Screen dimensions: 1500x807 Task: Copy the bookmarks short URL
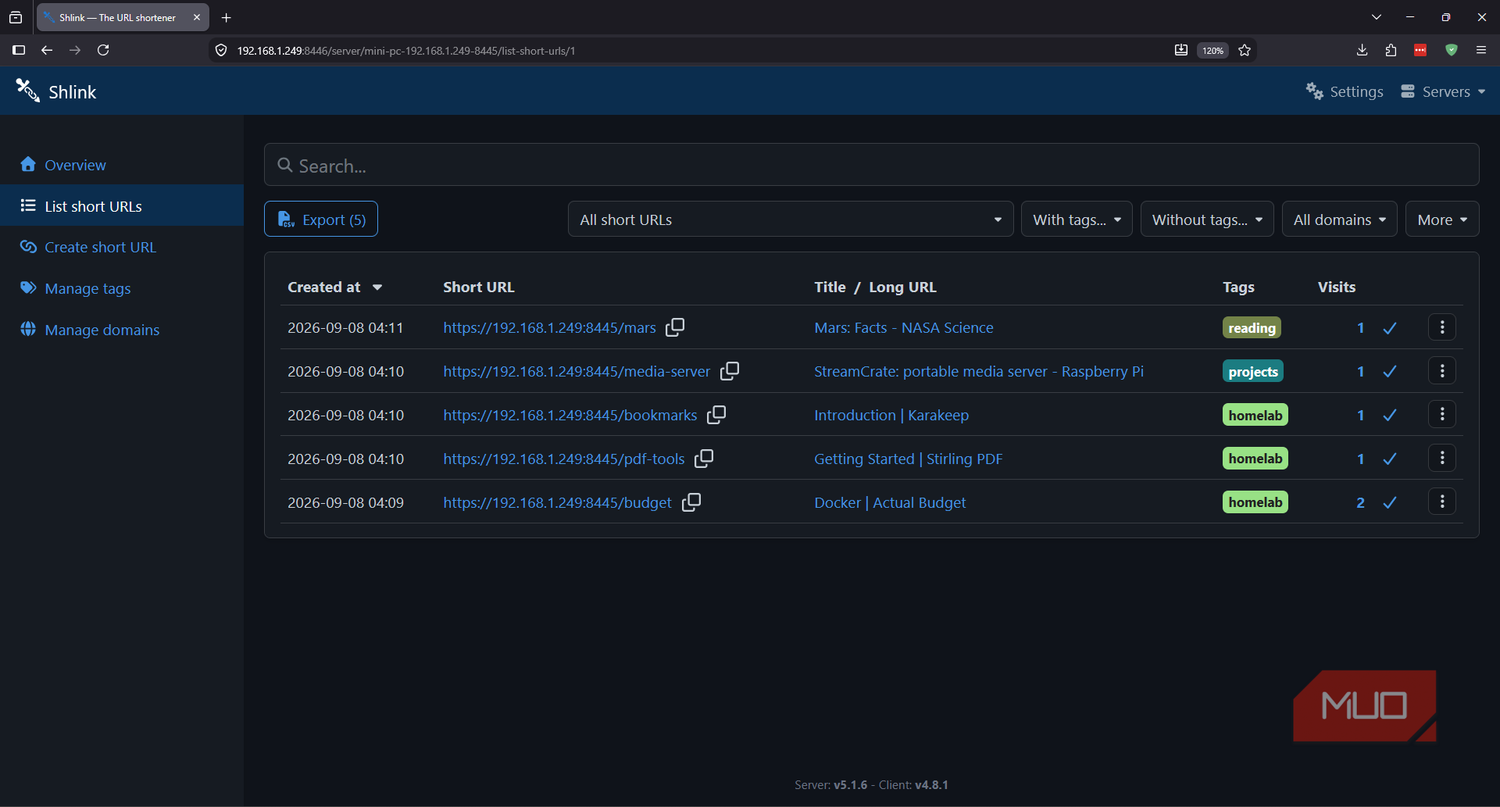click(x=716, y=414)
